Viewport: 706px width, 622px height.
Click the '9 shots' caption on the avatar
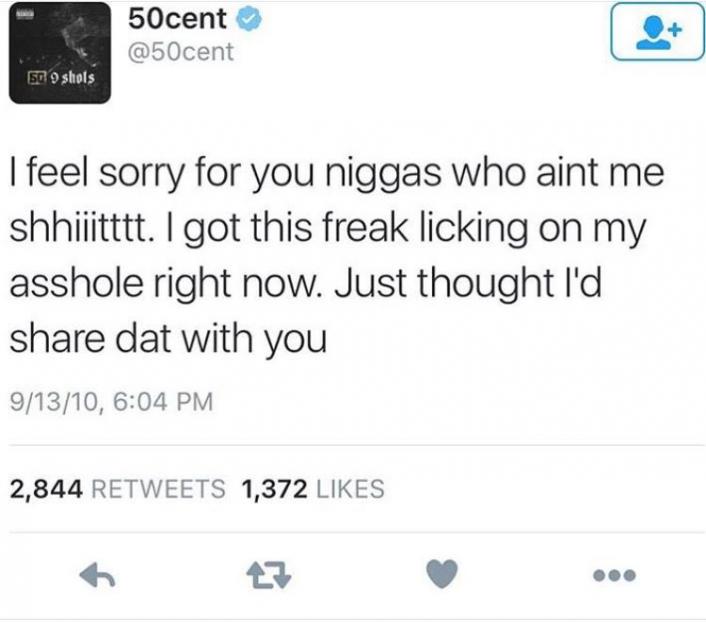tap(72, 78)
